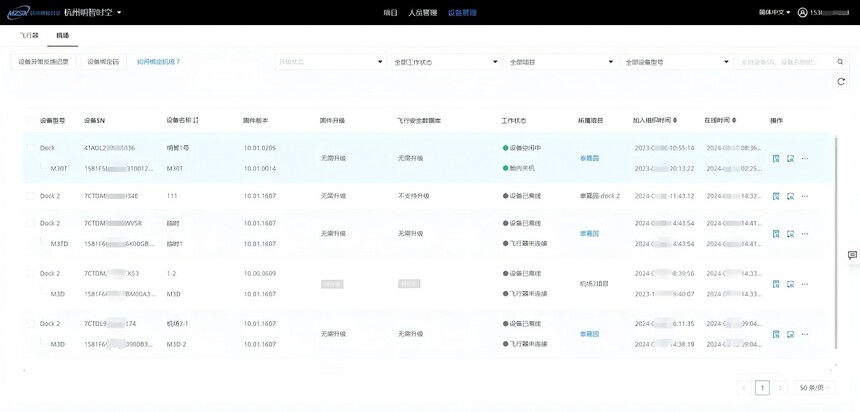Open the feedback chat icon on right edge
The height and width of the screenshot is (412, 860).
(x=852, y=255)
